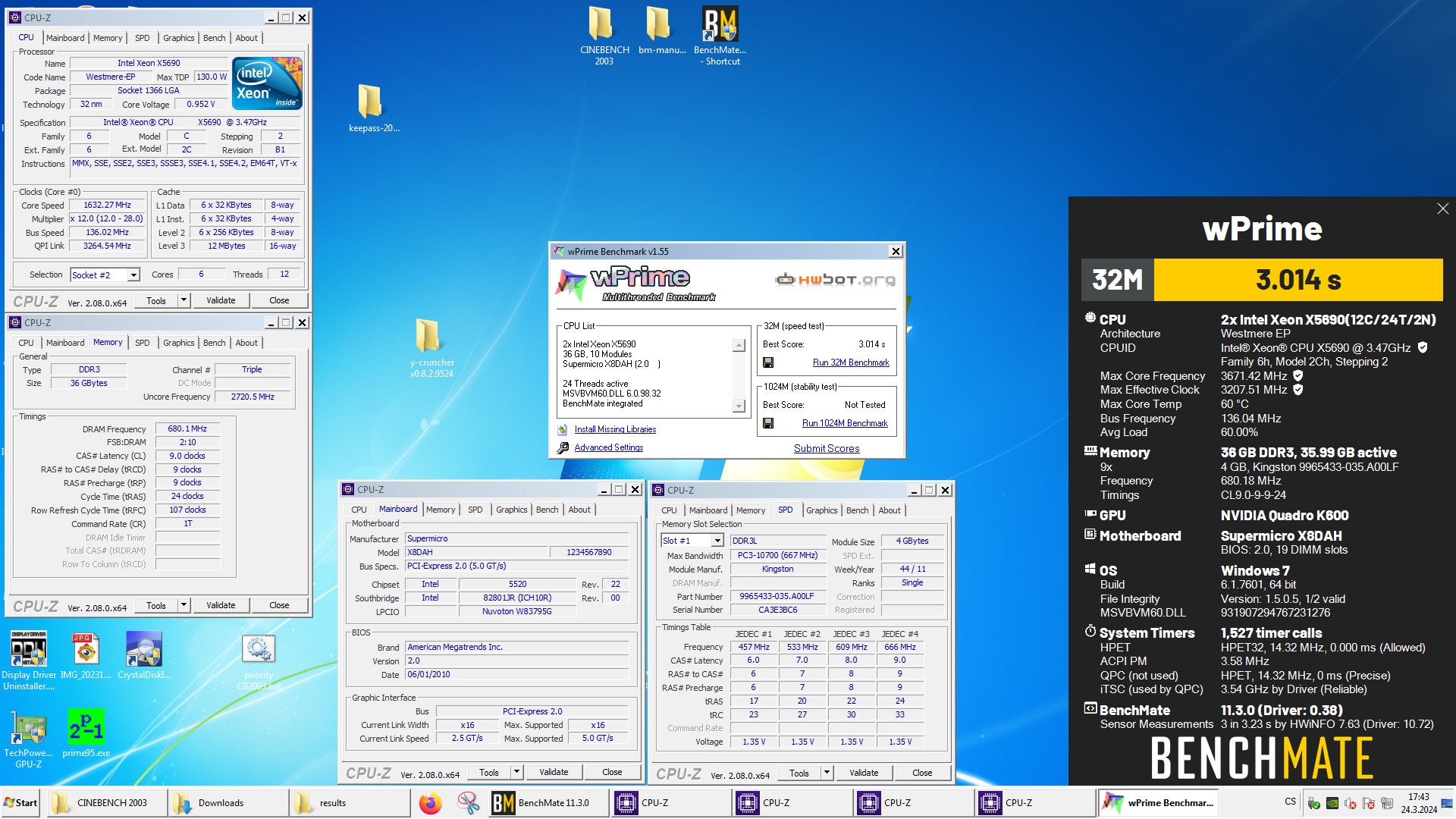Click the muted volume tray icon
The height and width of the screenshot is (819, 1456).
pyautogui.click(x=1351, y=803)
